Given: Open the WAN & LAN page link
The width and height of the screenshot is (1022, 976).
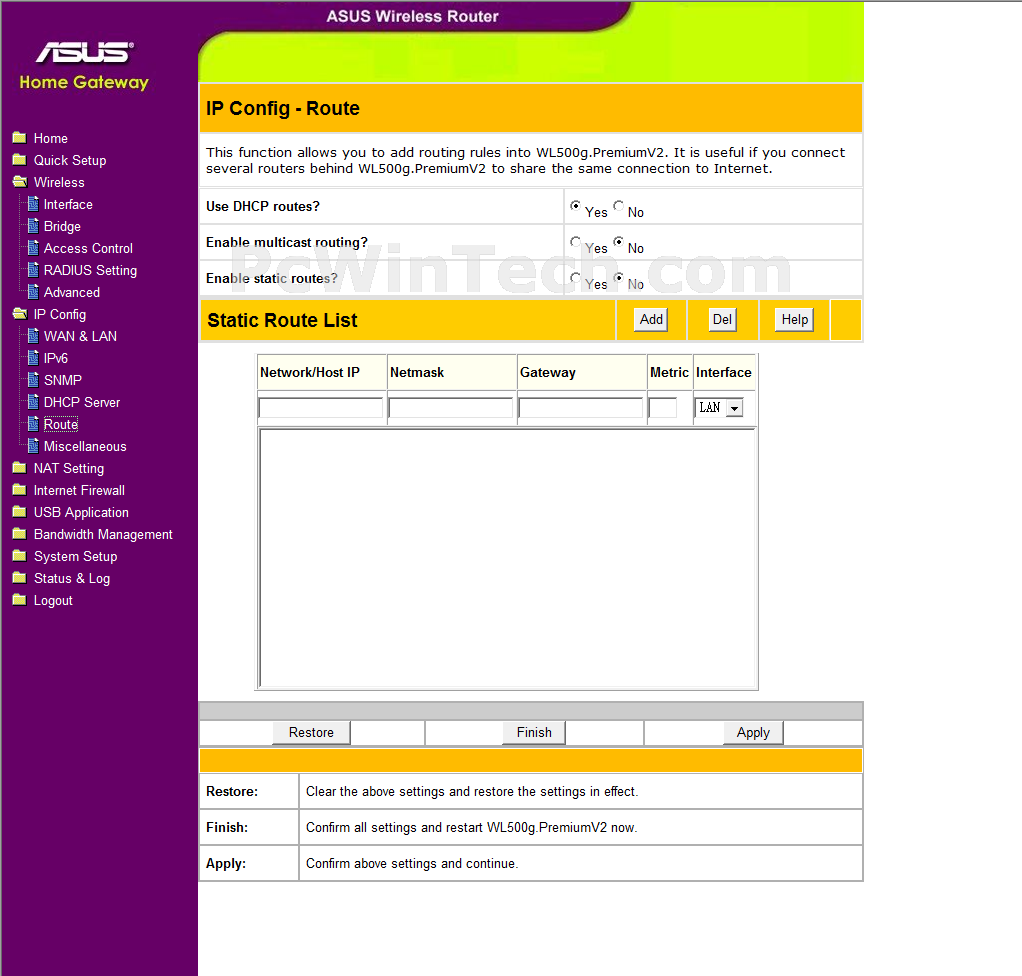Looking at the screenshot, I should pos(80,336).
